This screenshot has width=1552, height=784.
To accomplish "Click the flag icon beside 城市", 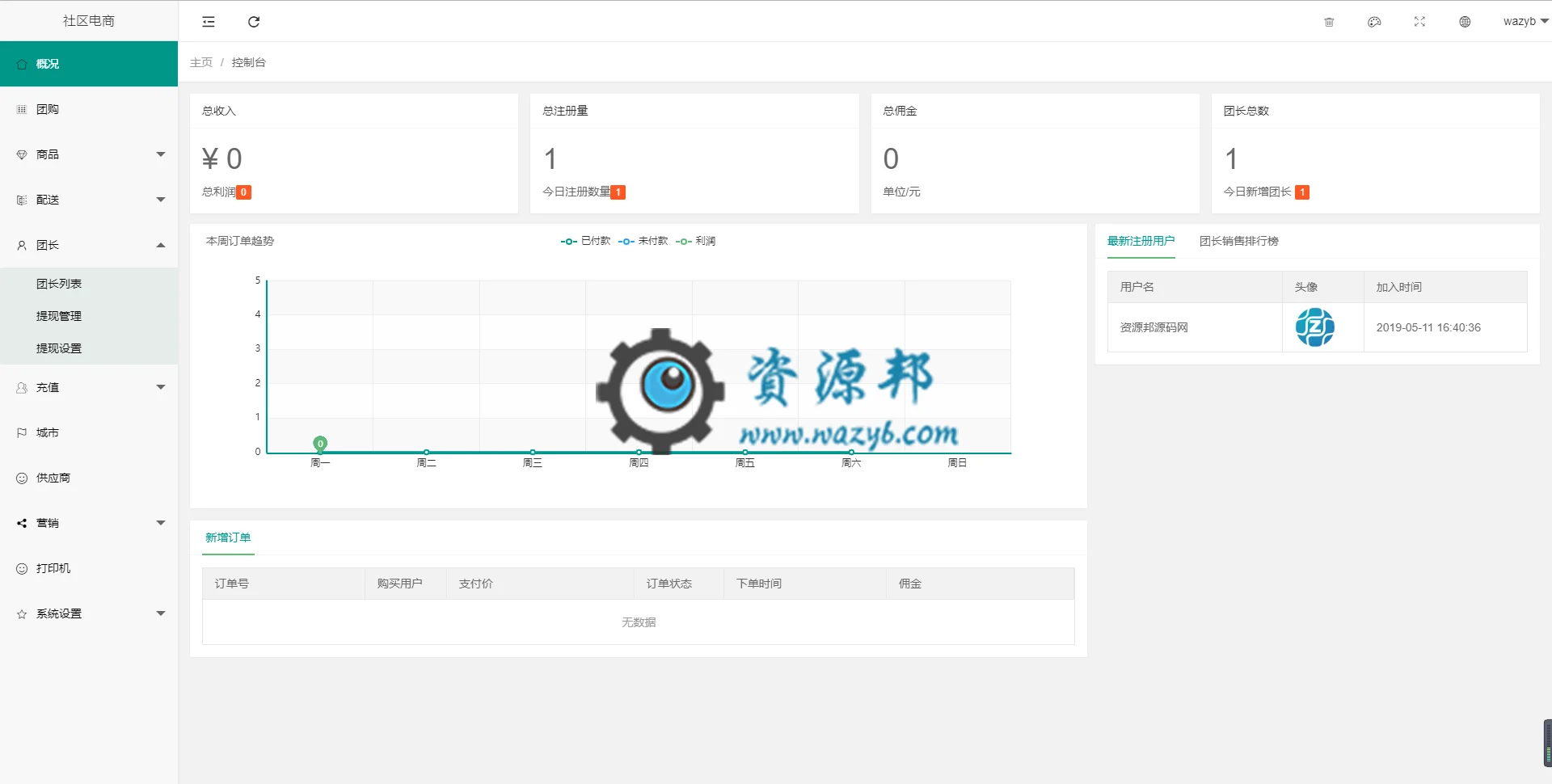I will pos(22,432).
